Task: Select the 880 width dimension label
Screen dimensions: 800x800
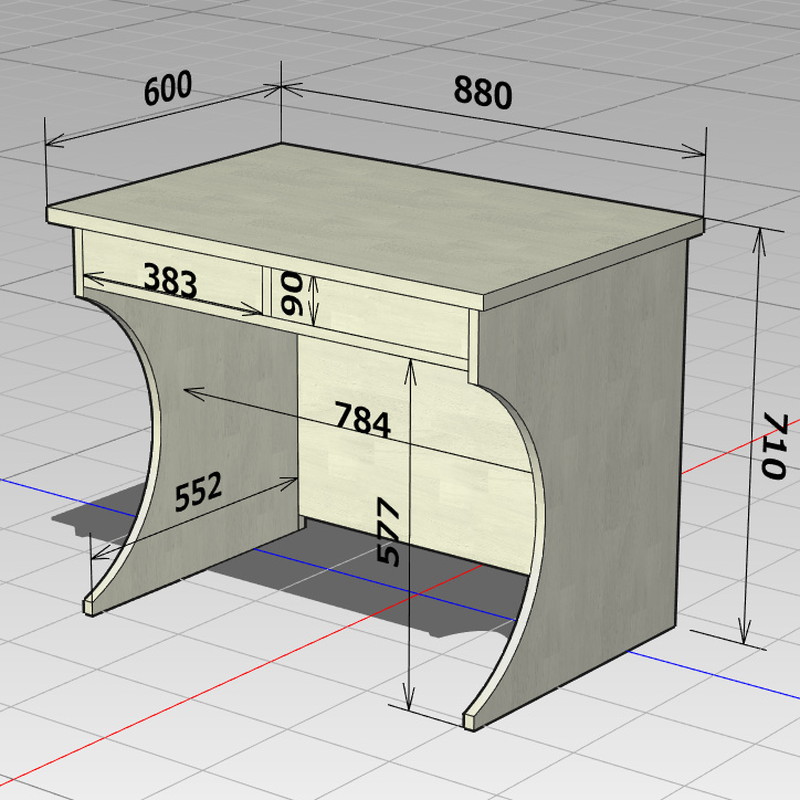Action: [482, 91]
